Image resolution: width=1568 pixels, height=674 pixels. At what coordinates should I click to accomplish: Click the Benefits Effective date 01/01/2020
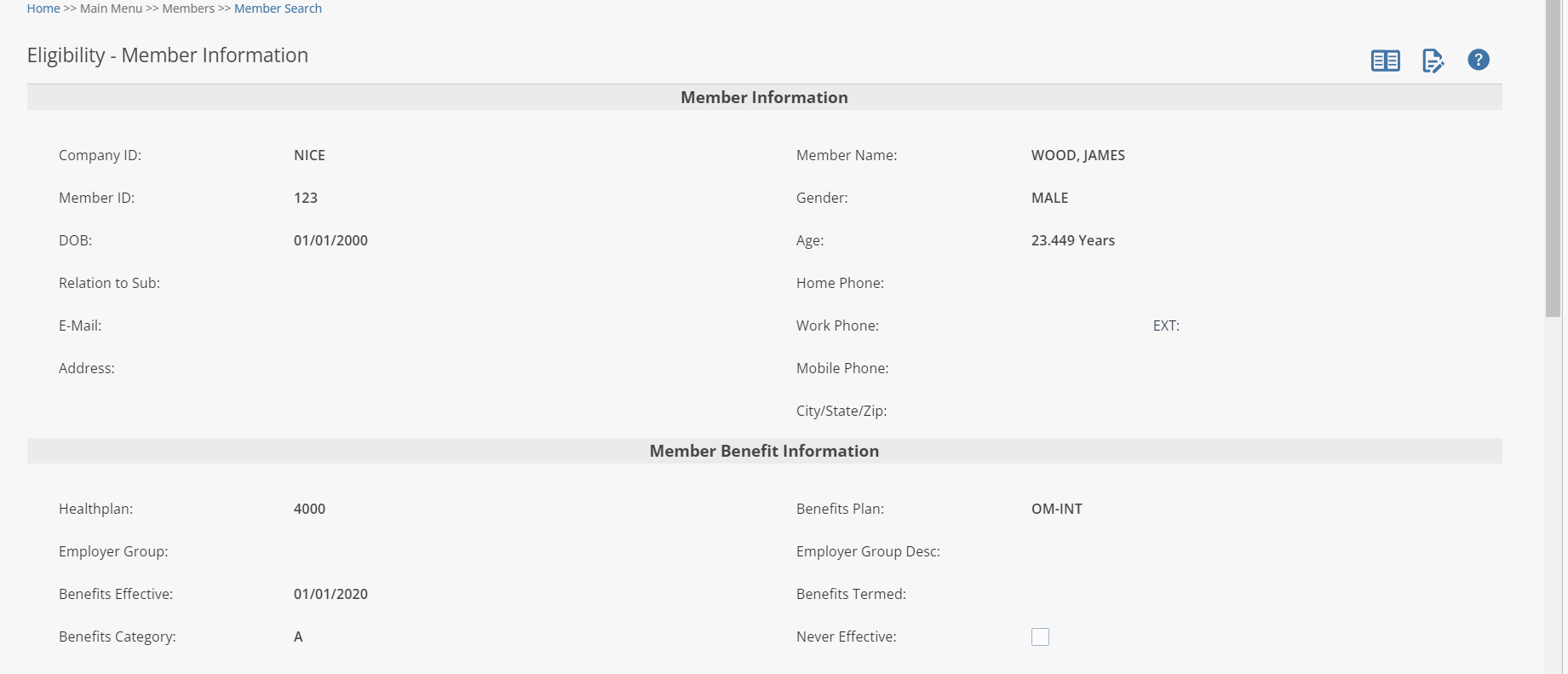point(330,594)
